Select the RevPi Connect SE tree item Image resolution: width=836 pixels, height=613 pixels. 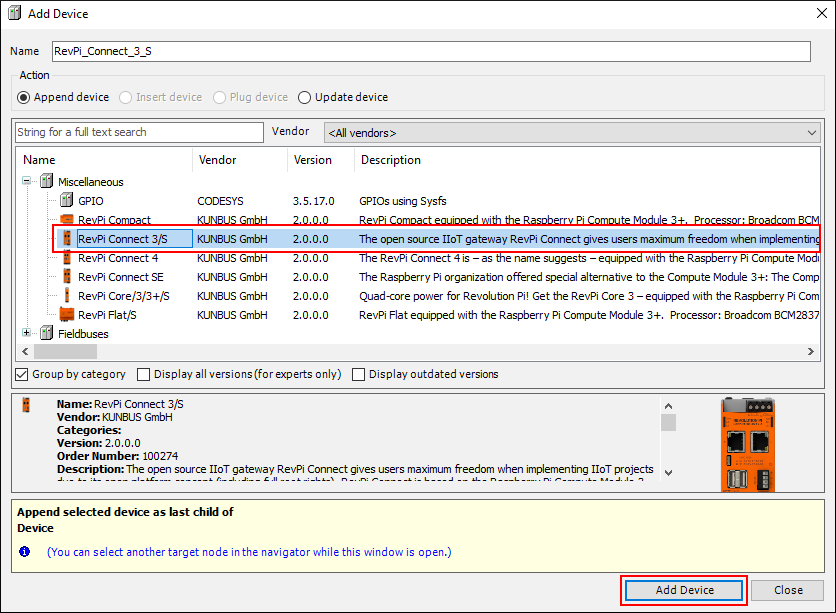[120, 277]
